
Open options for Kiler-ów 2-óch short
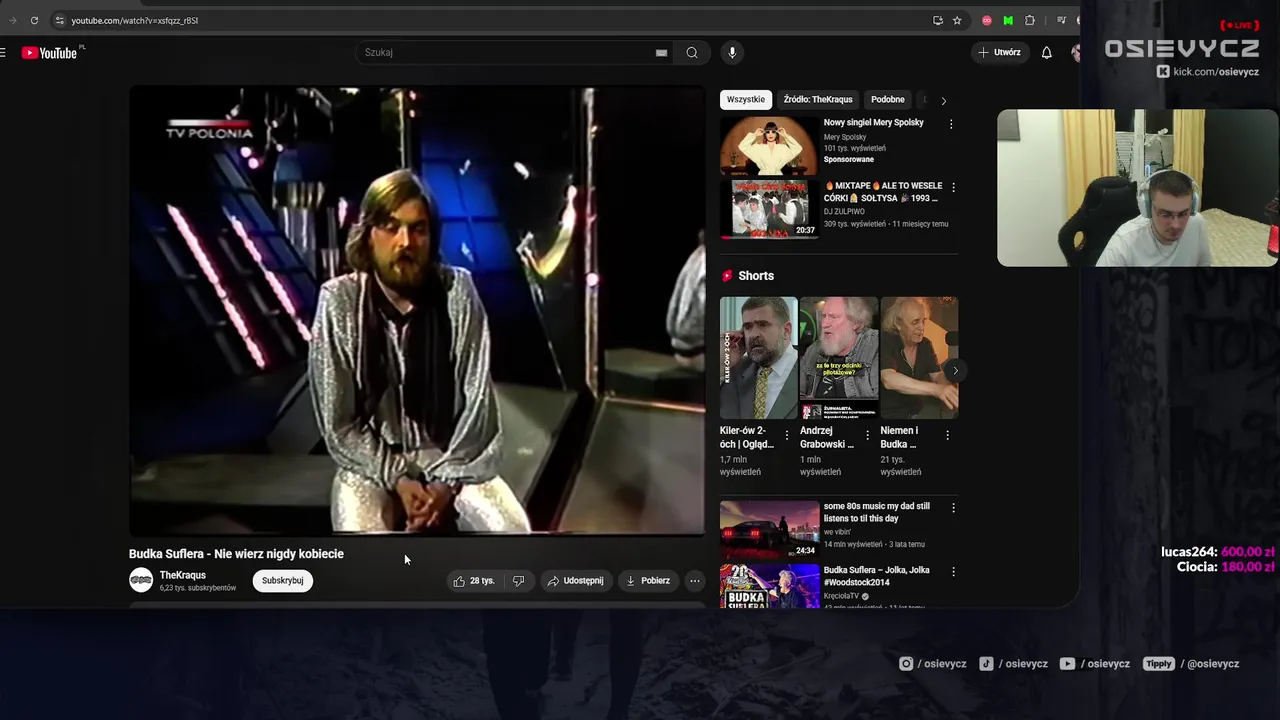pyautogui.click(x=787, y=435)
